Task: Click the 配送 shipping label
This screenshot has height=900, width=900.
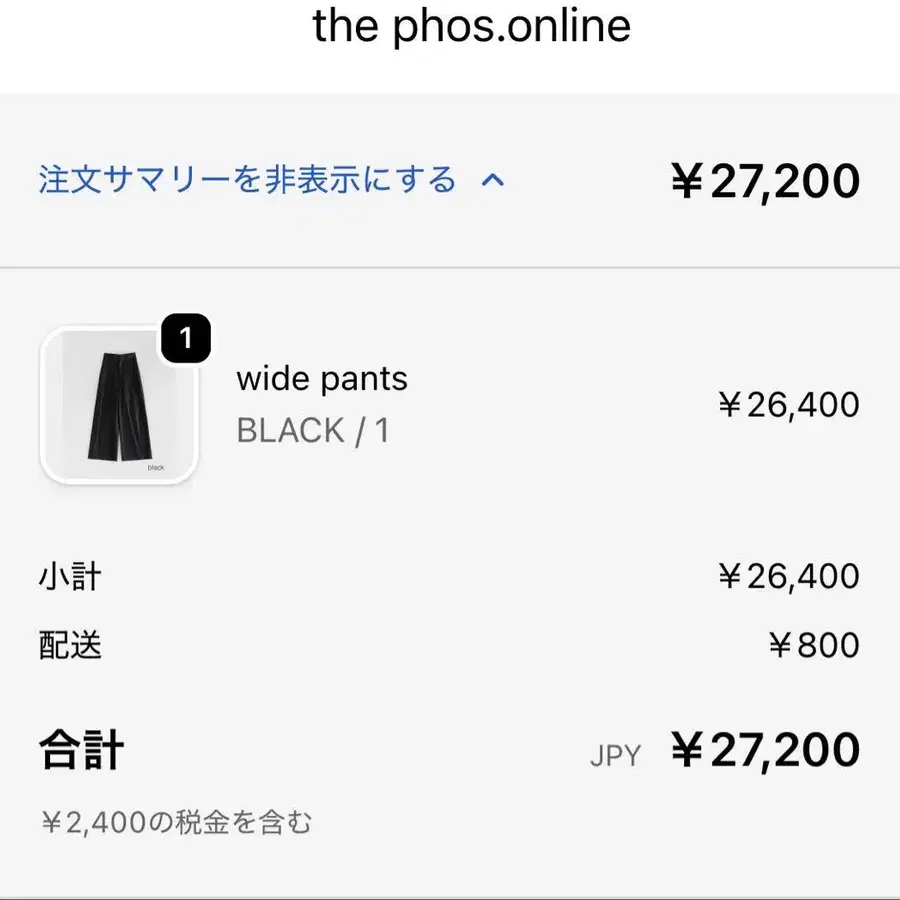Action: (x=70, y=645)
